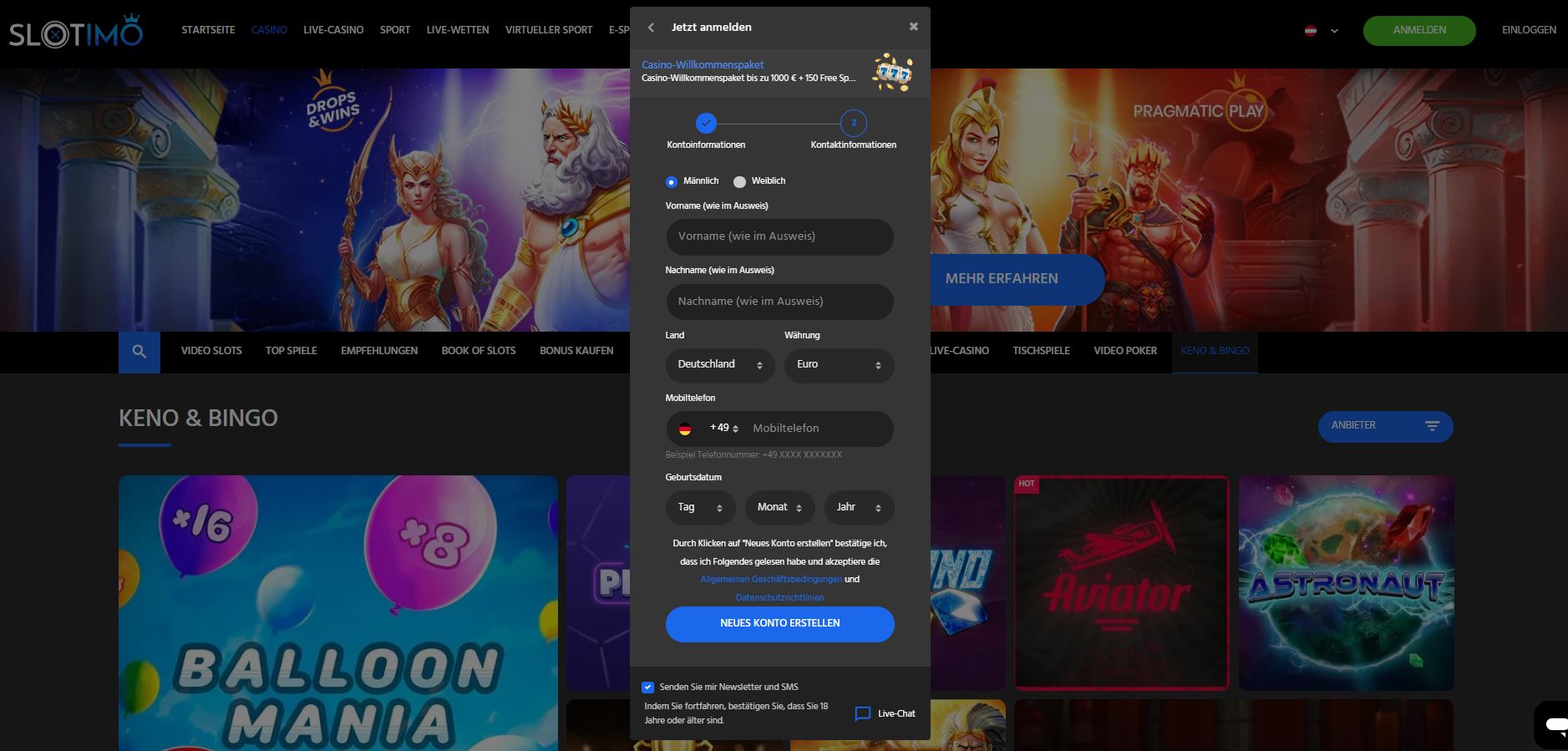The image size is (1568, 751).
Task: Open the Tag birth day dropdown
Action: [700, 507]
